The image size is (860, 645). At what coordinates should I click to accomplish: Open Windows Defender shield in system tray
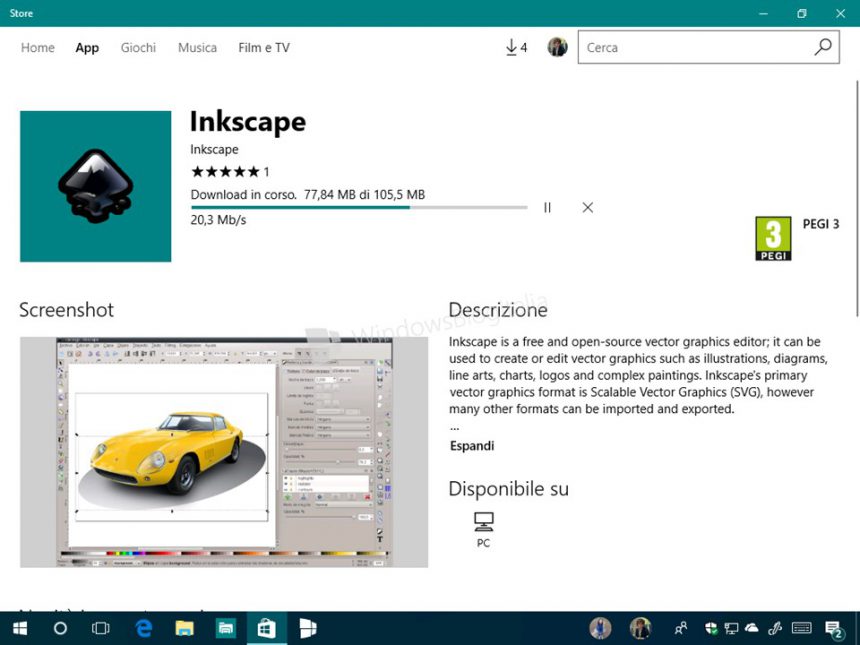[711, 629]
